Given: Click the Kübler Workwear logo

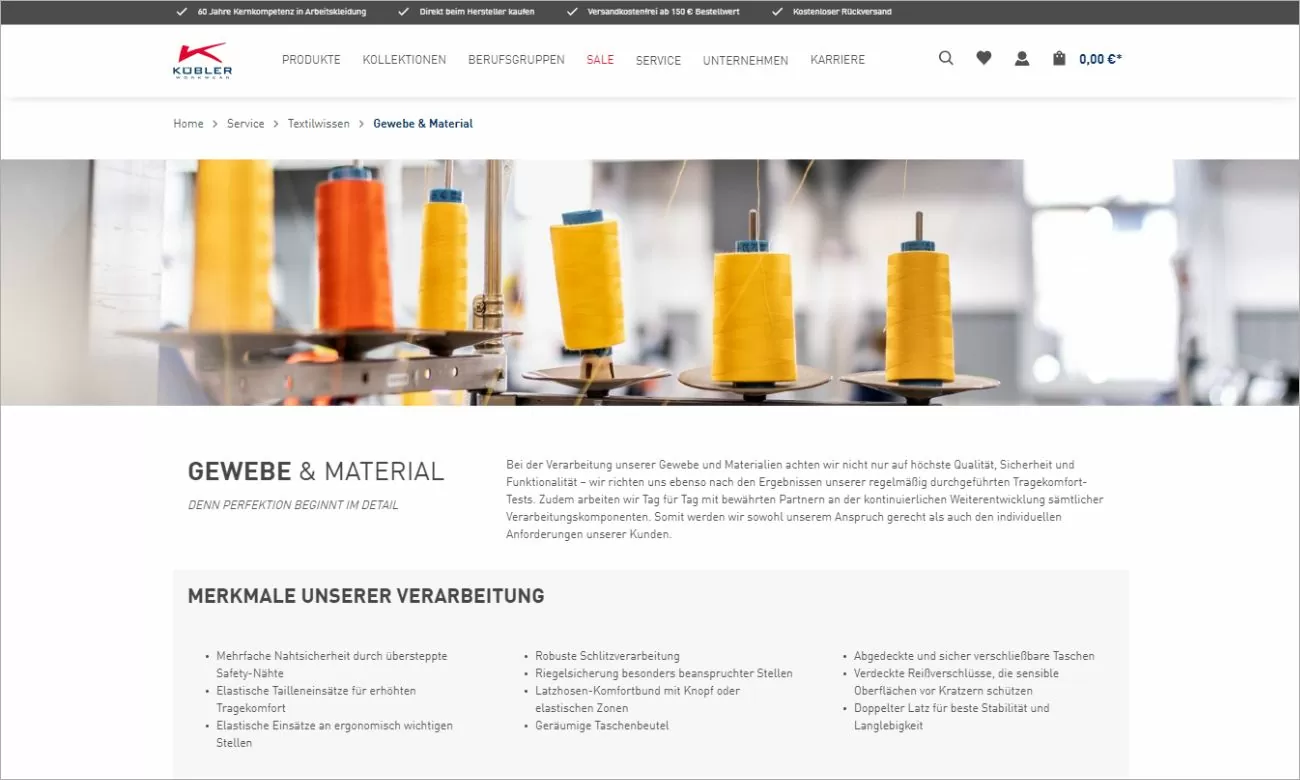Looking at the screenshot, I should pyautogui.click(x=201, y=60).
